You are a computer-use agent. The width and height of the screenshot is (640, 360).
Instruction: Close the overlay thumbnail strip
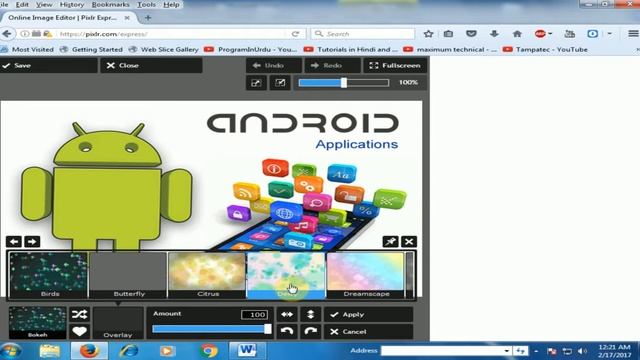409,242
